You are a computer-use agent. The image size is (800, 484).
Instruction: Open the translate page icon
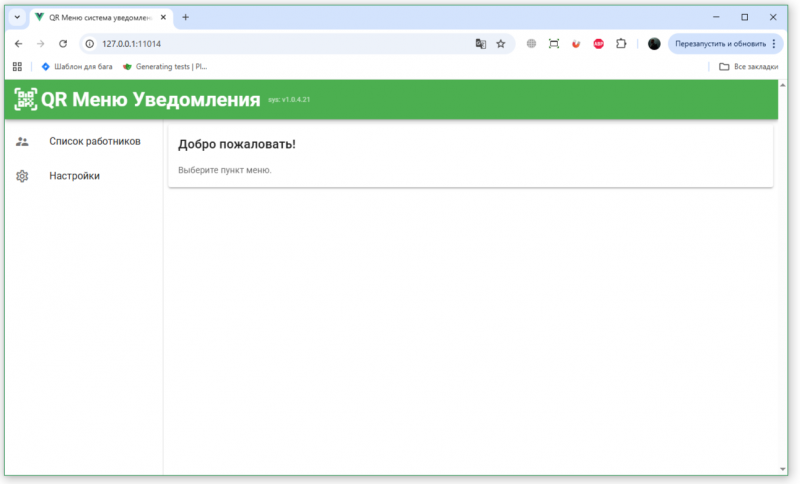[480, 44]
